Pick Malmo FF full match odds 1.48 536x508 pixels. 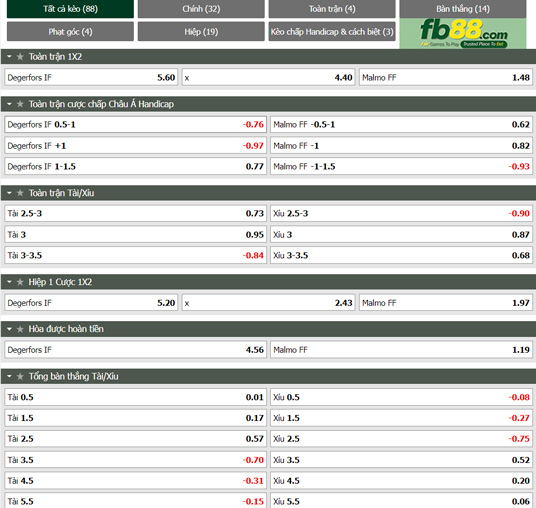[446, 78]
